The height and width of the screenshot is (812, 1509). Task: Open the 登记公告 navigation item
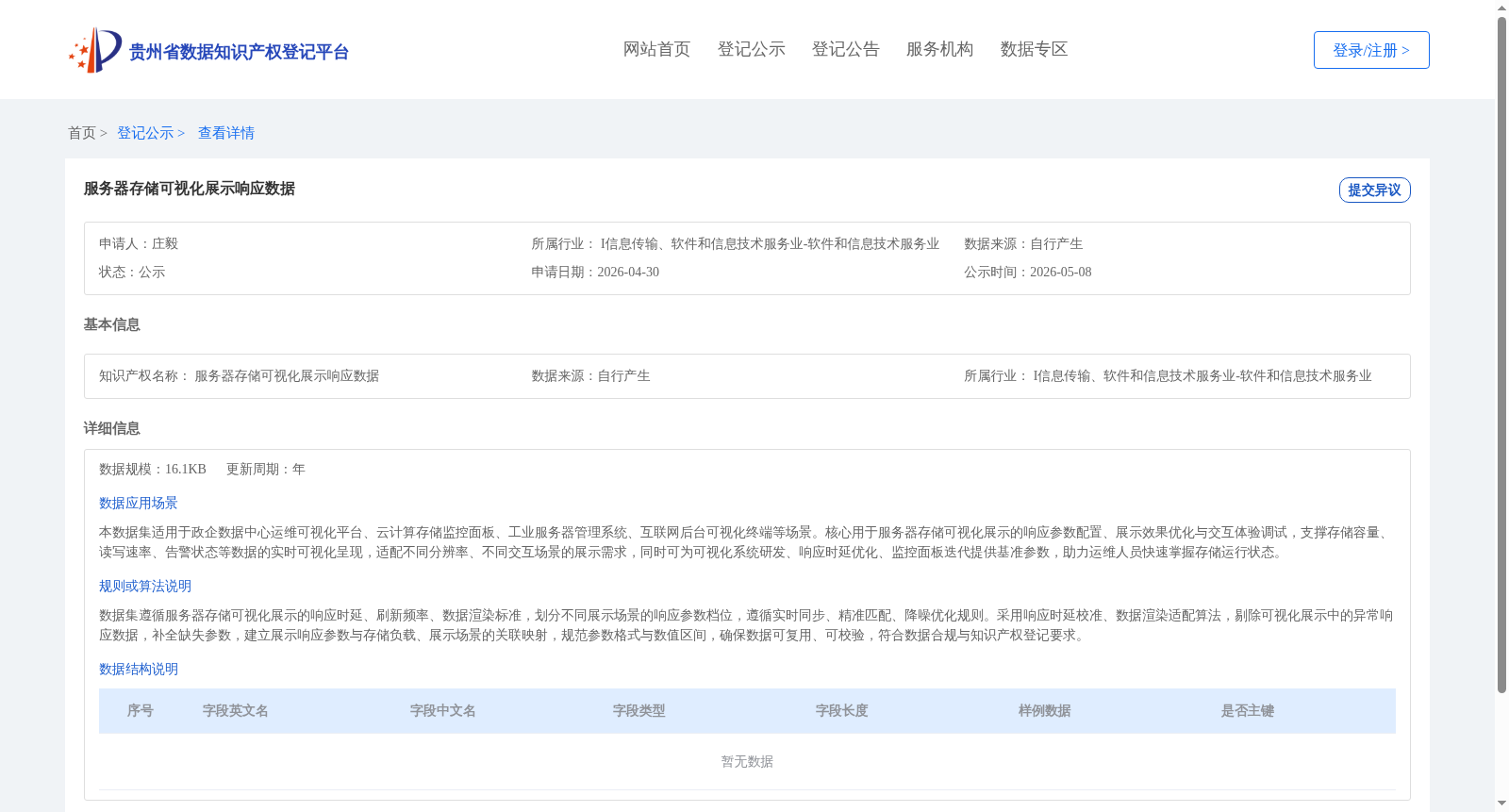[x=845, y=49]
